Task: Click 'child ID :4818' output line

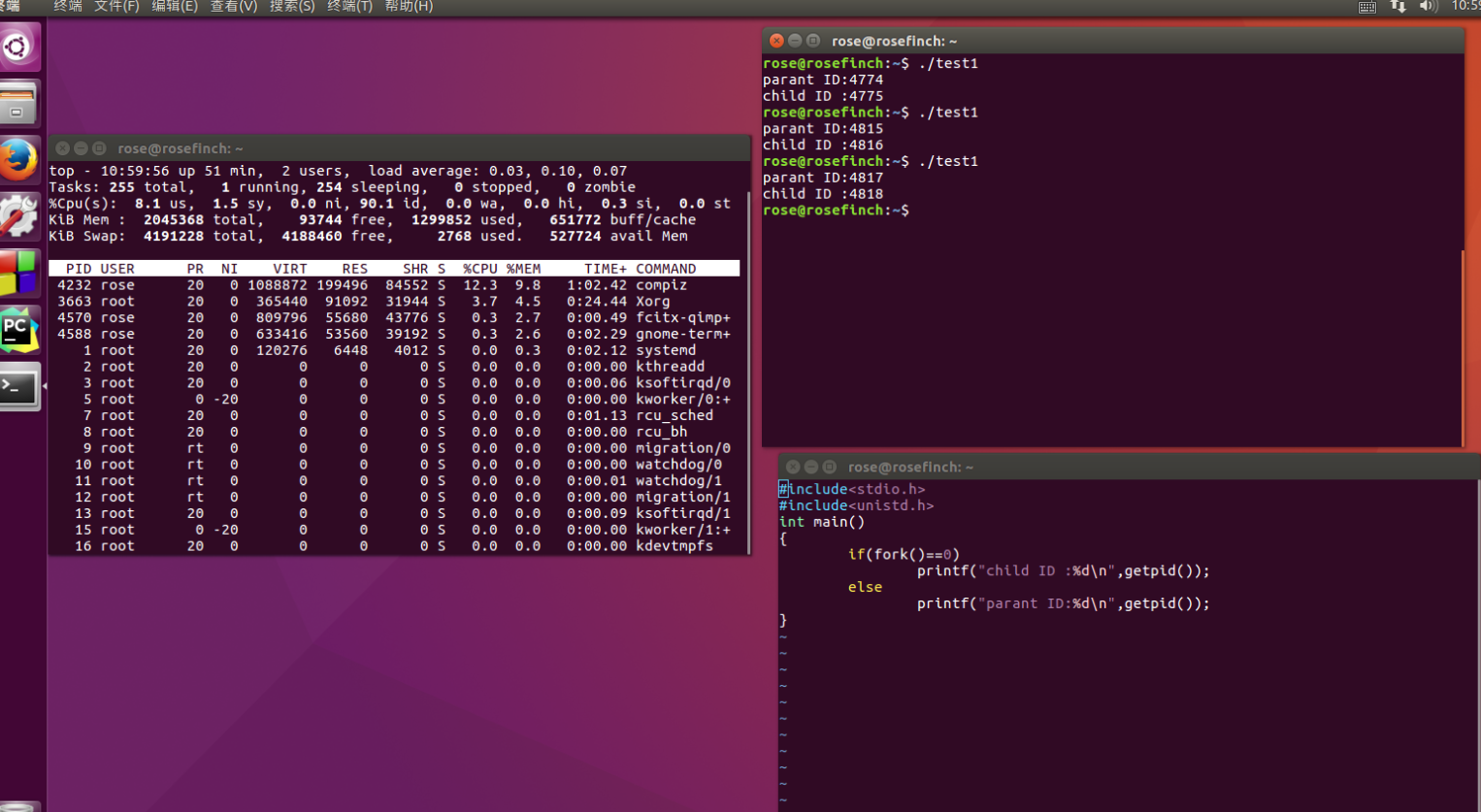Action: pyautogui.click(x=823, y=194)
